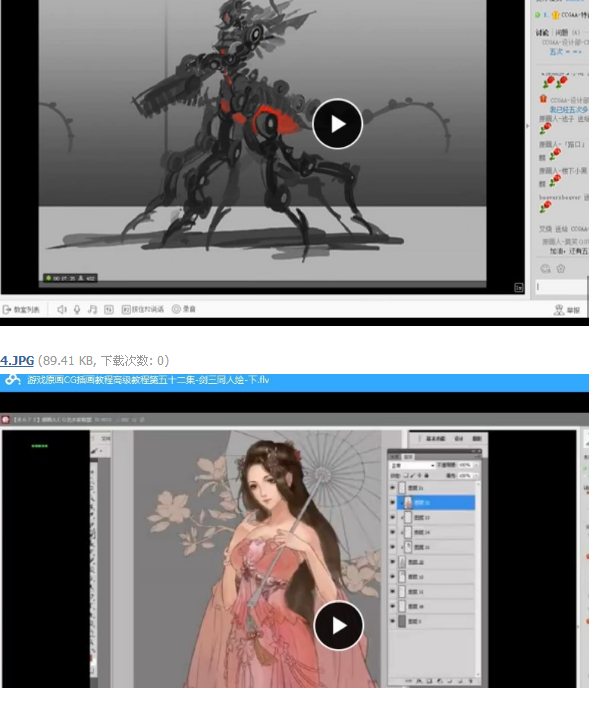The height and width of the screenshot is (711, 589).
Task: Expand the layer opacity value arrow
Action: pyautogui.click(x=476, y=465)
